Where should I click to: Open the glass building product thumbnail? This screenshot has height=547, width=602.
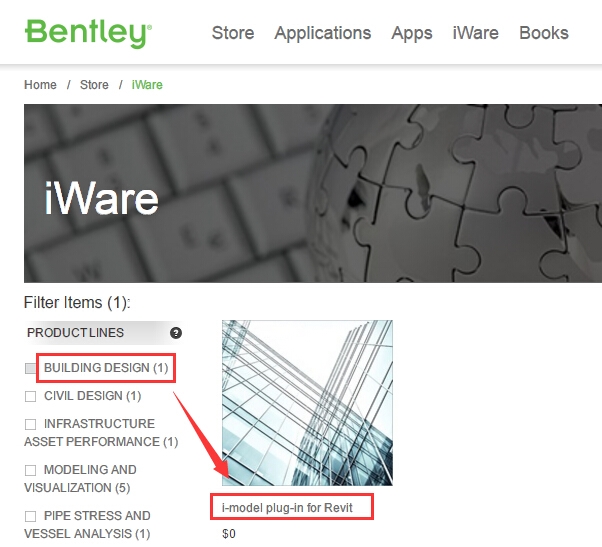[307, 403]
